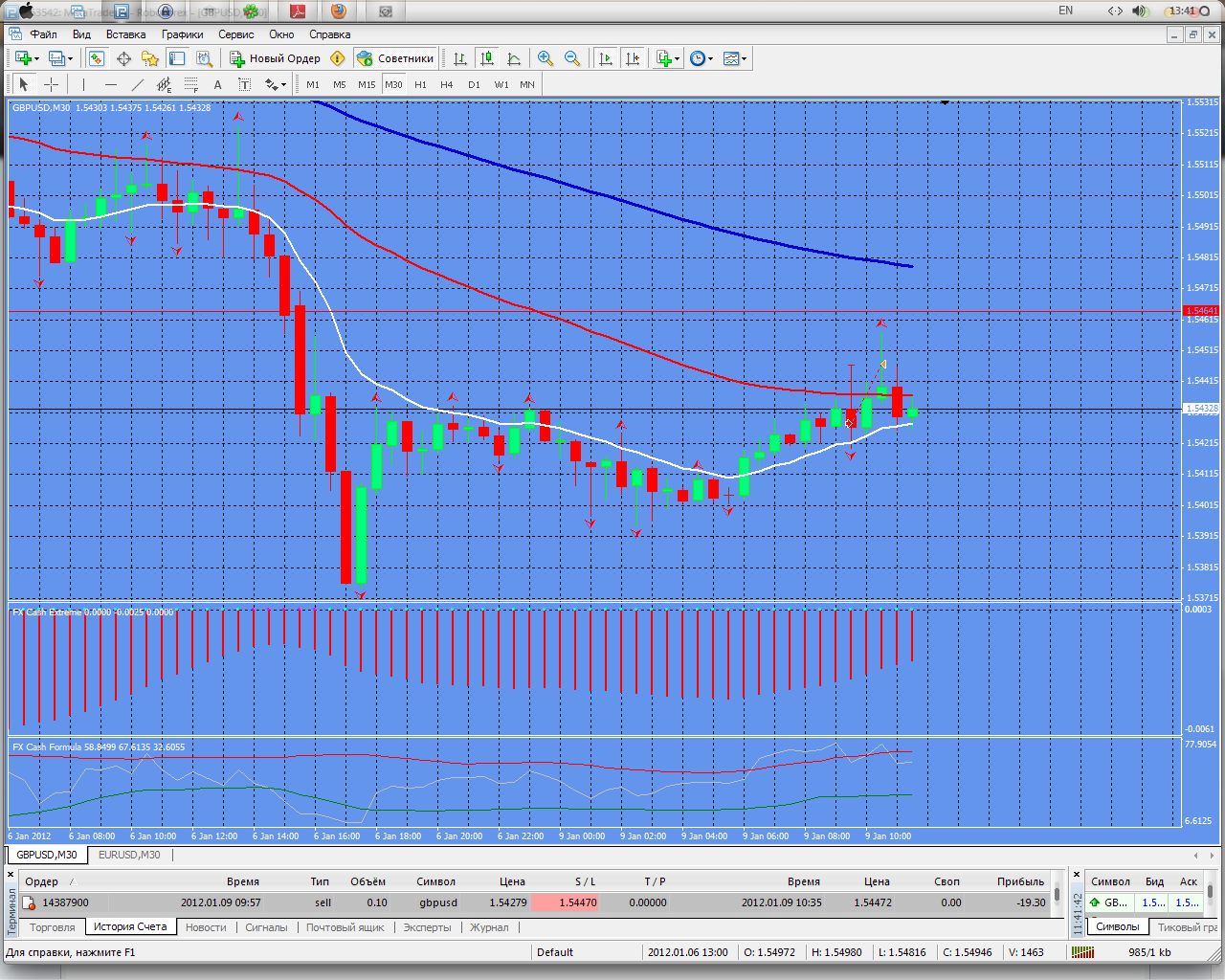The height and width of the screenshot is (980, 1225).
Task: Enable candlestick chart mode
Action: coord(487,58)
